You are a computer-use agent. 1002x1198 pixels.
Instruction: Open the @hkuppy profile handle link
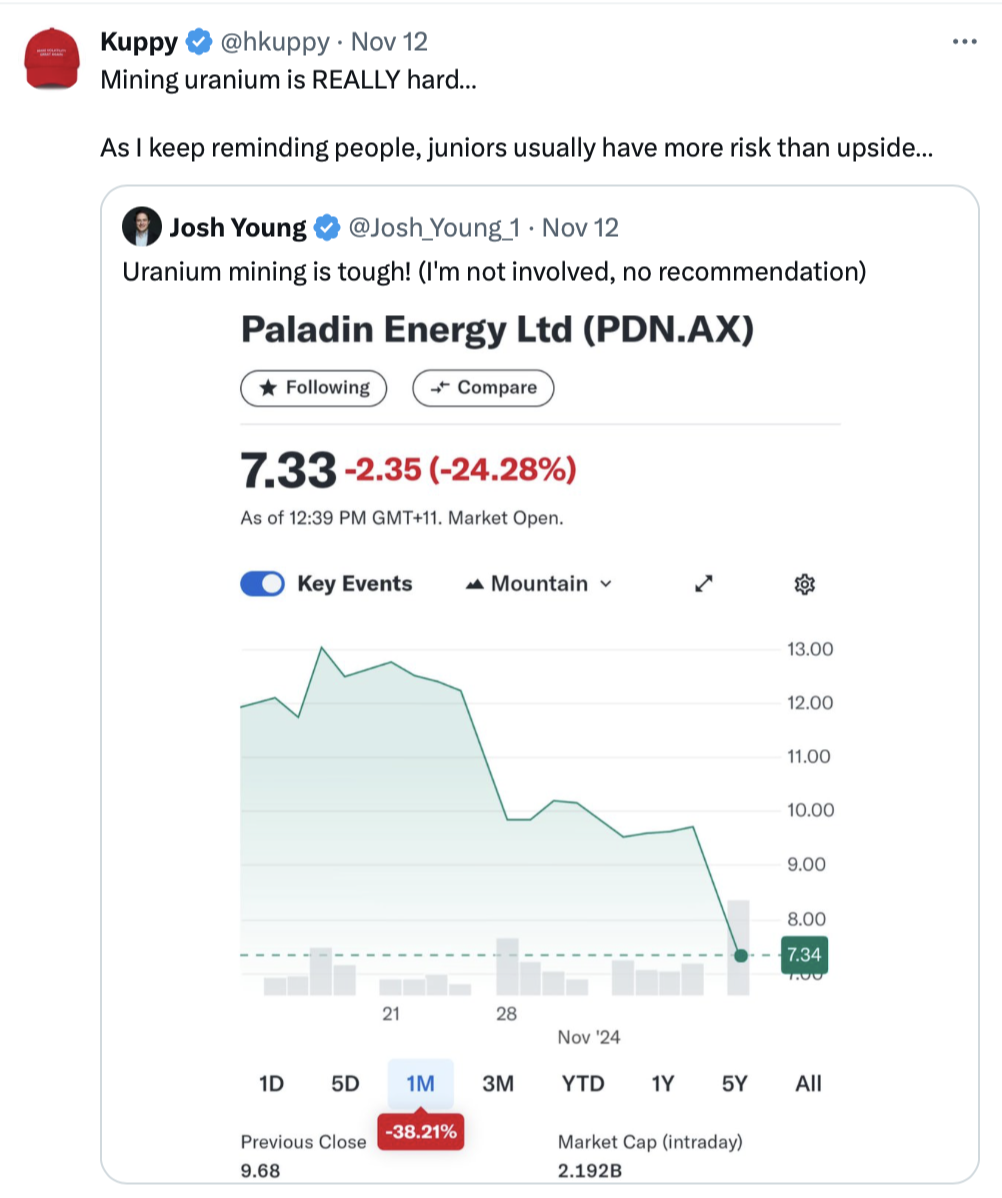coord(275,41)
